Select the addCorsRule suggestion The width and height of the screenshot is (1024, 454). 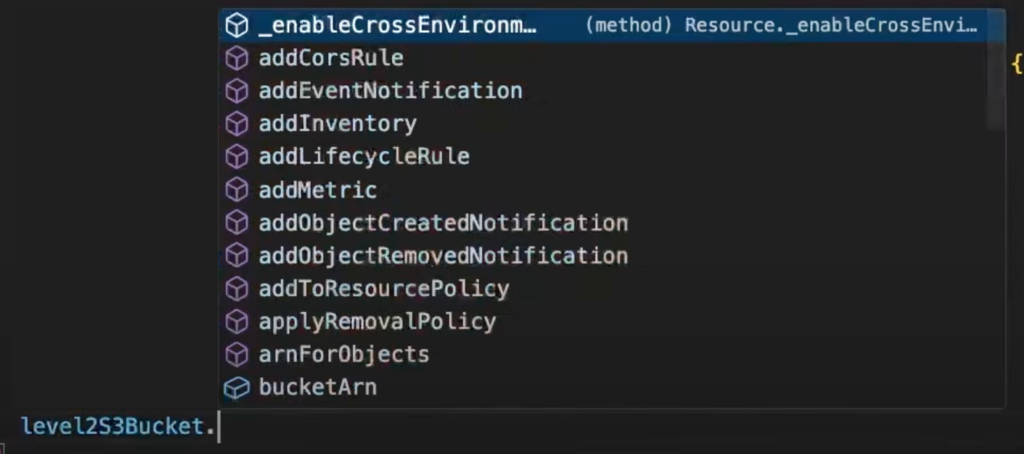pos(331,58)
